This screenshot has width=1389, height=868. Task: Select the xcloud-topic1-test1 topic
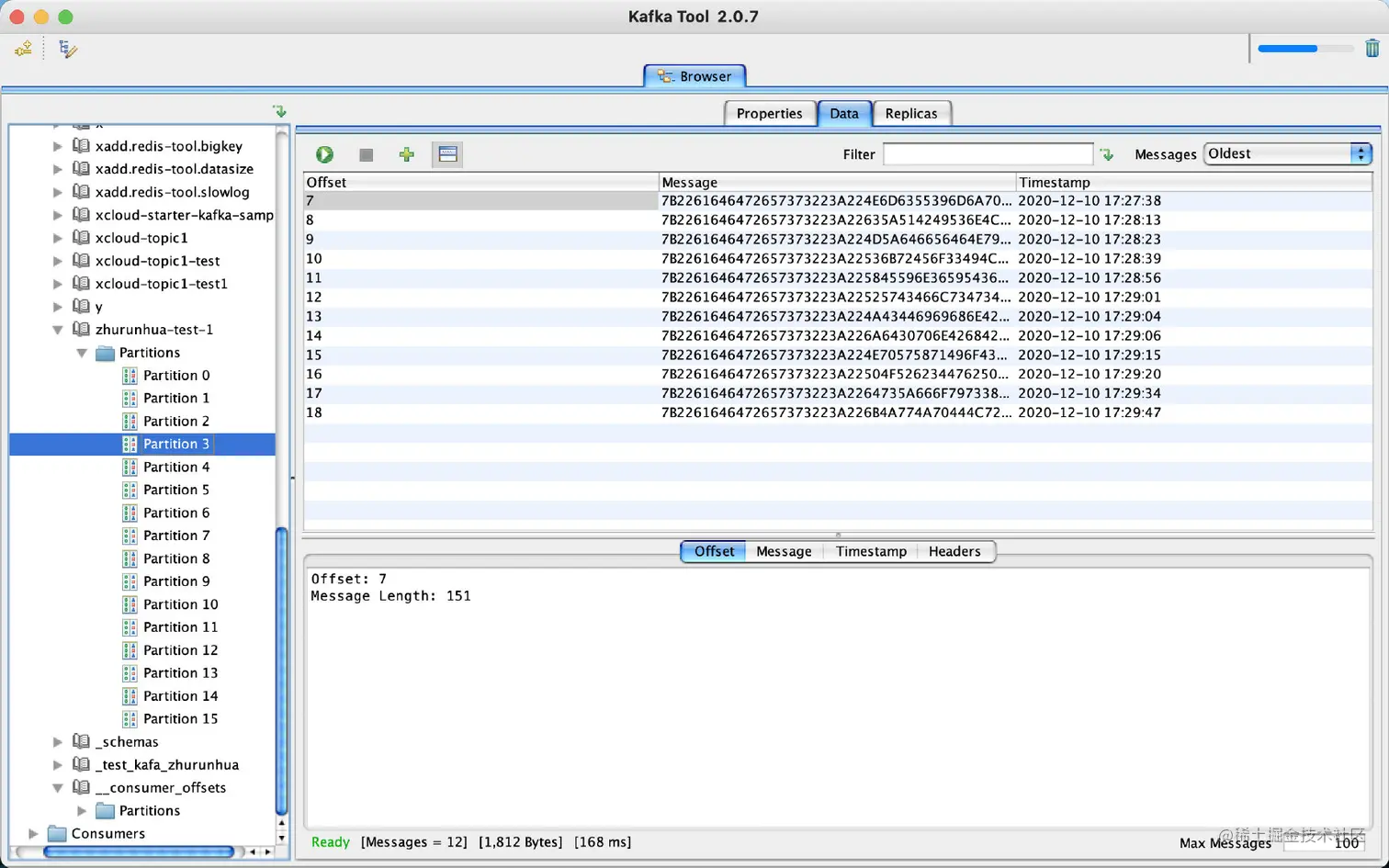[x=161, y=284]
